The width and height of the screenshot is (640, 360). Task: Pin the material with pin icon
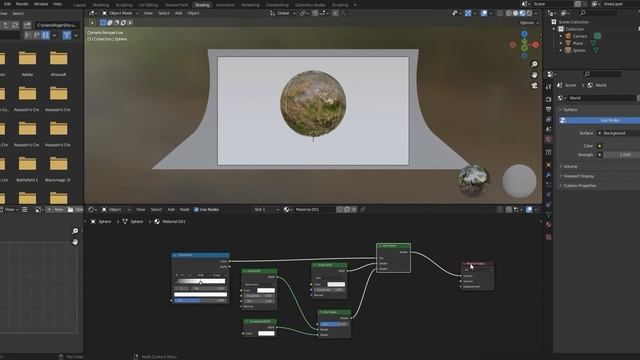pos(362,209)
